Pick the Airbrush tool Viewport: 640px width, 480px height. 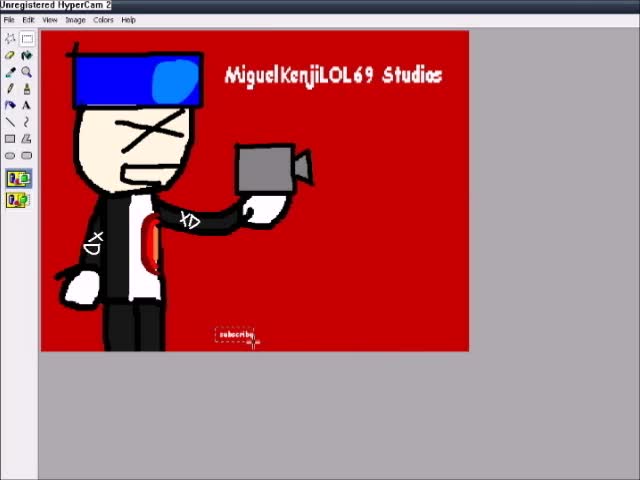pyautogui.click(x=10, y=106)
